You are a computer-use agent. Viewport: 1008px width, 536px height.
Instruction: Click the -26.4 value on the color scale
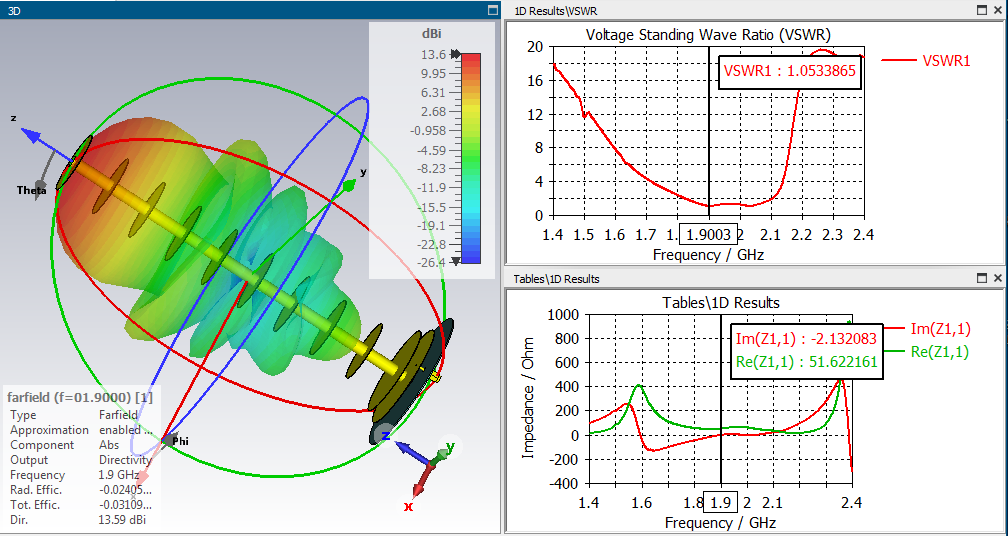pyautogui.click(x=431, y=262)
